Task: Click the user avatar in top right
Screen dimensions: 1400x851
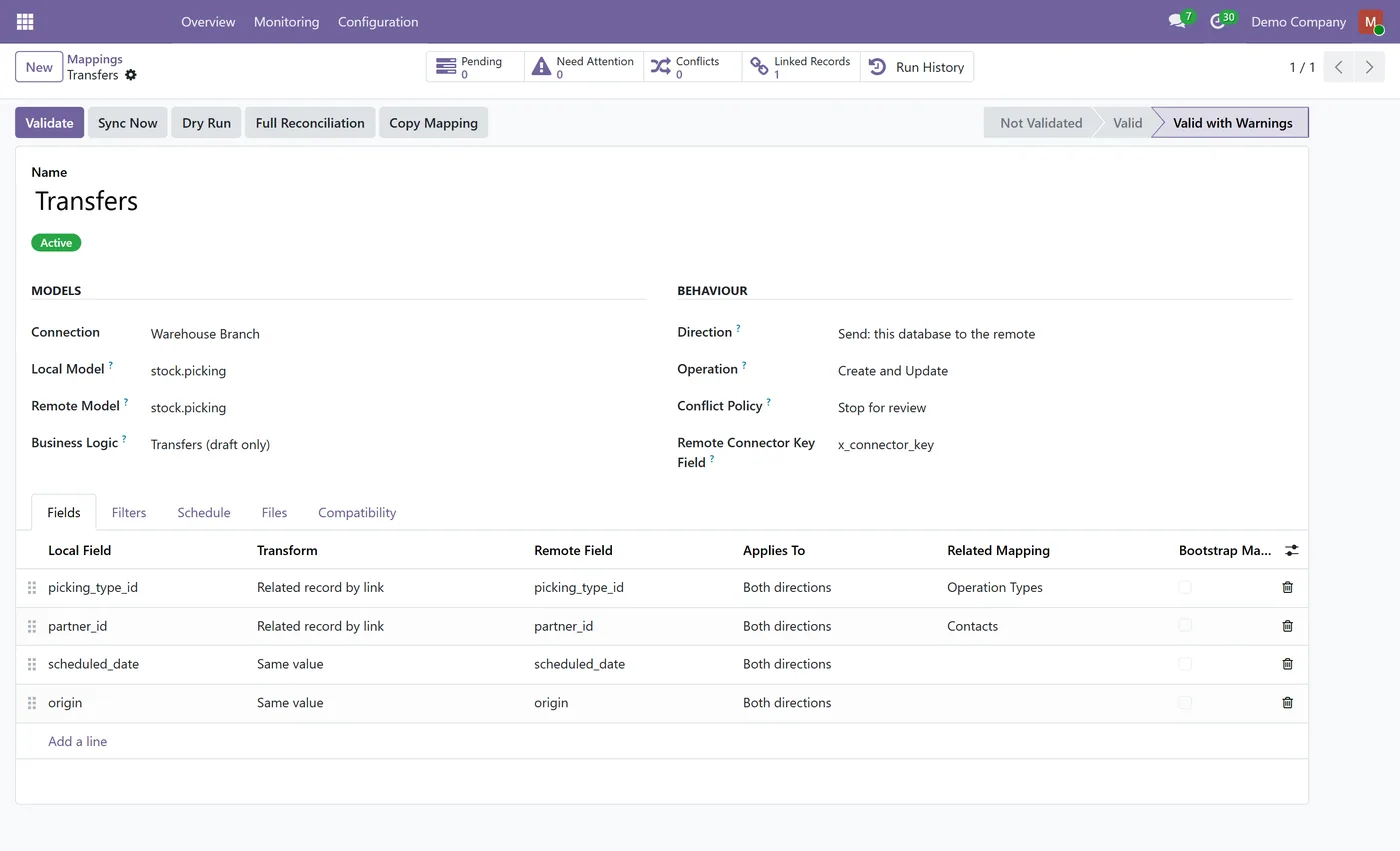Action: (x=1370, y=21)
